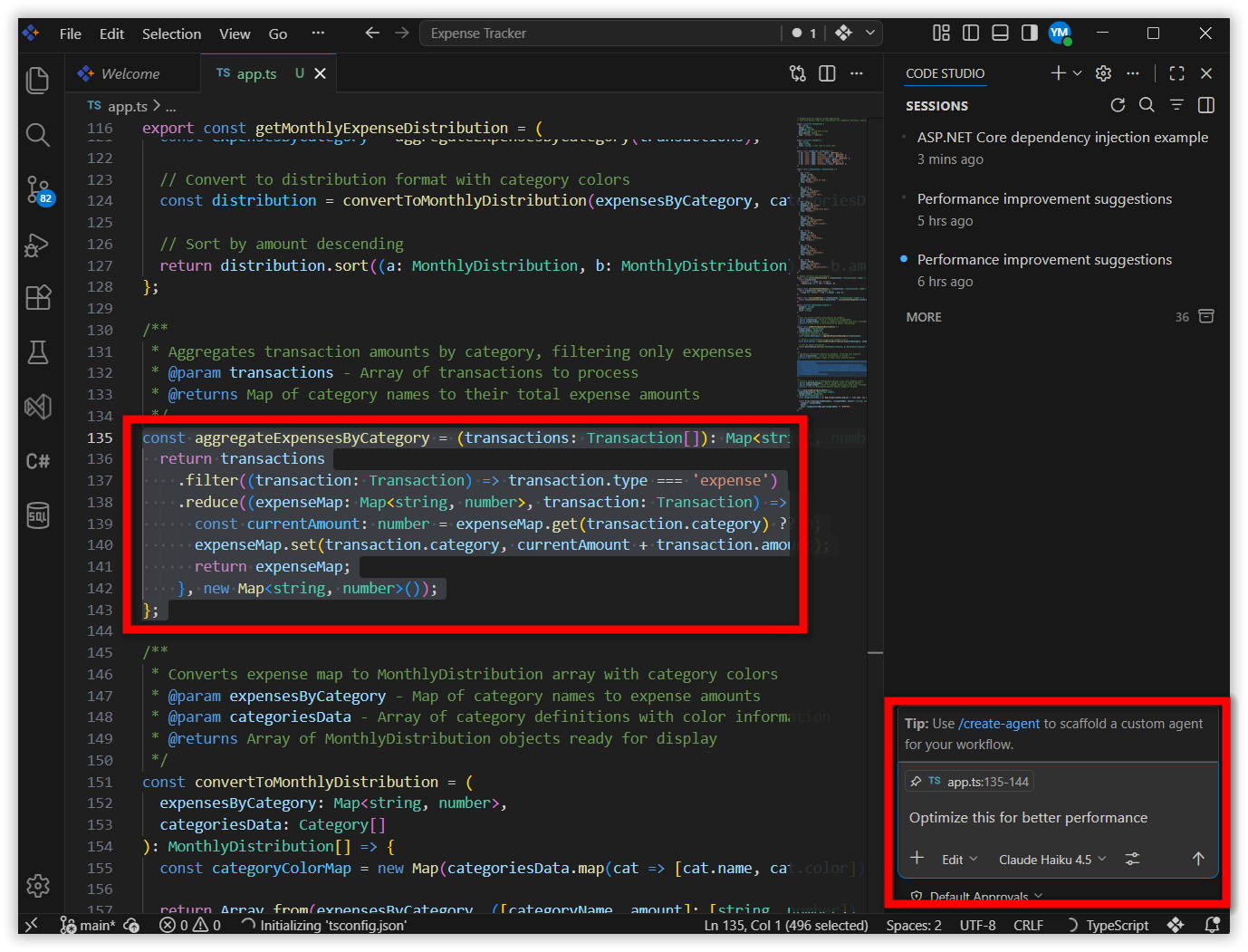This screenshot has height=952, width=1248.
Task: Open the Default Approvals dropdown
Action: click(x=976, y=897)
